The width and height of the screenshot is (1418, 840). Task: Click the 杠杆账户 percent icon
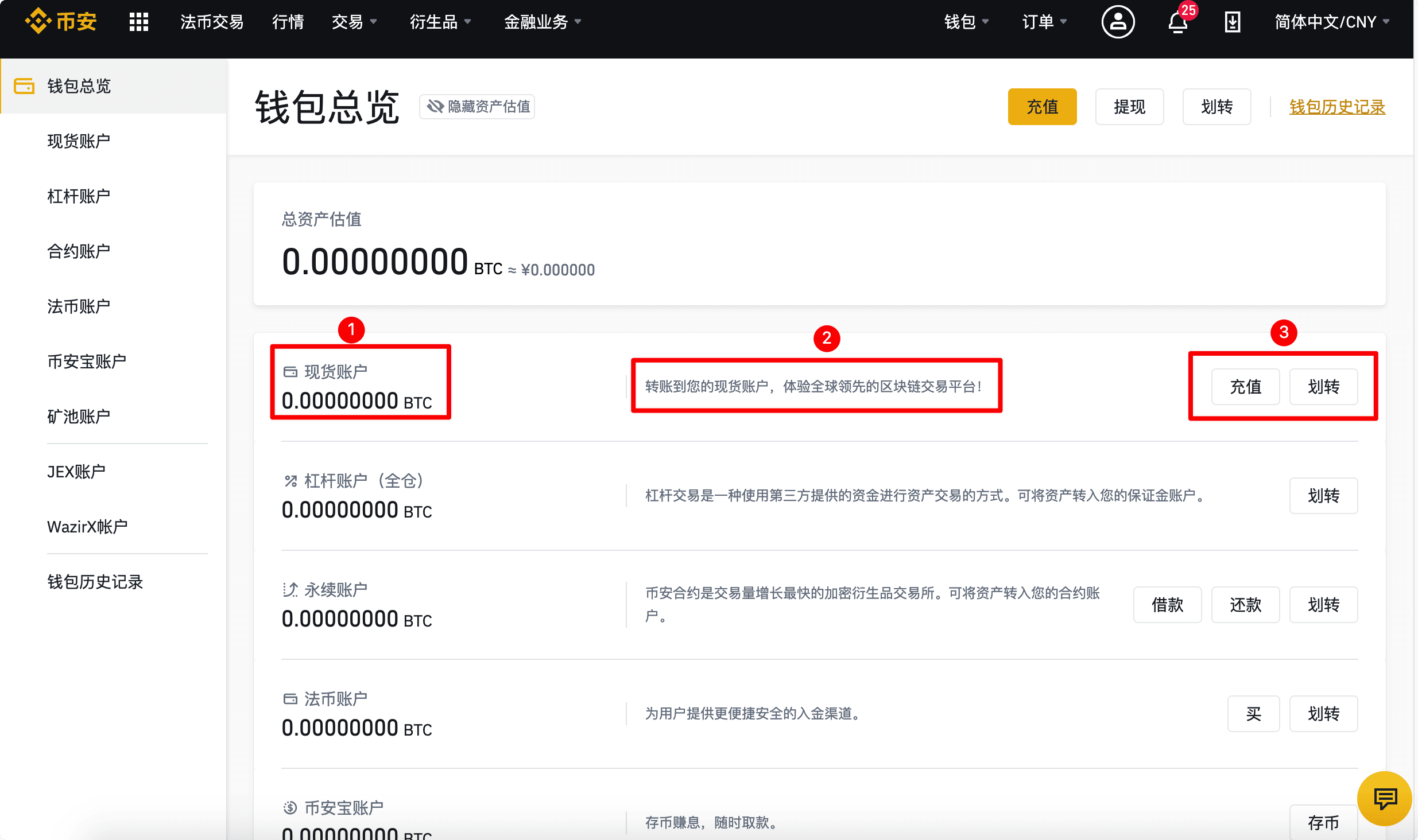coord(290,481)
